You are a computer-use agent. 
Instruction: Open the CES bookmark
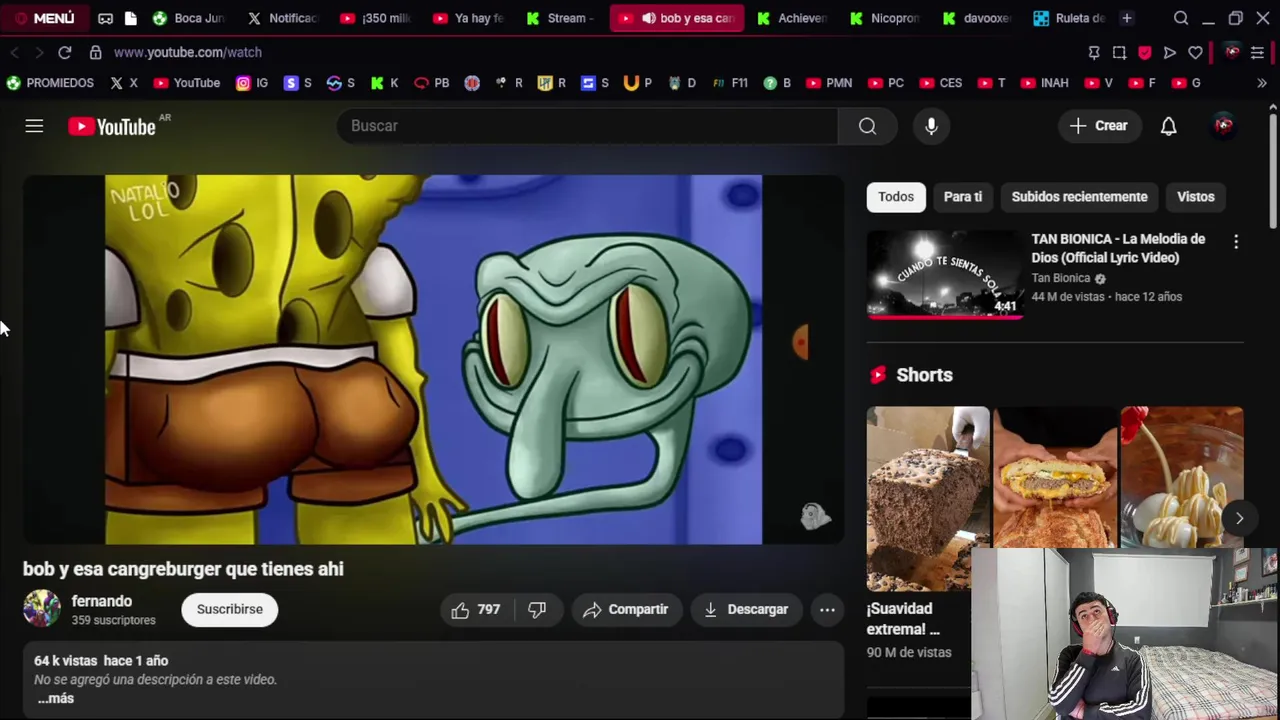point(940,83)
